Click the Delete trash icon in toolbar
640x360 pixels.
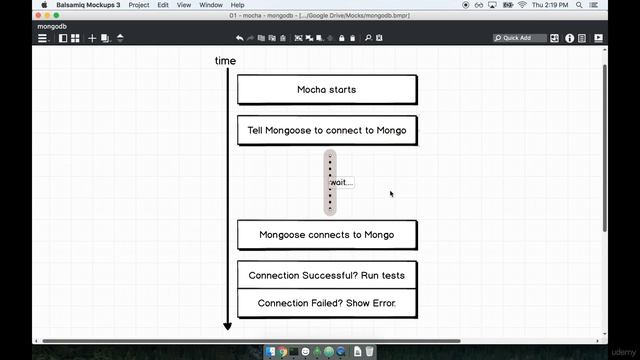(353, 38)
